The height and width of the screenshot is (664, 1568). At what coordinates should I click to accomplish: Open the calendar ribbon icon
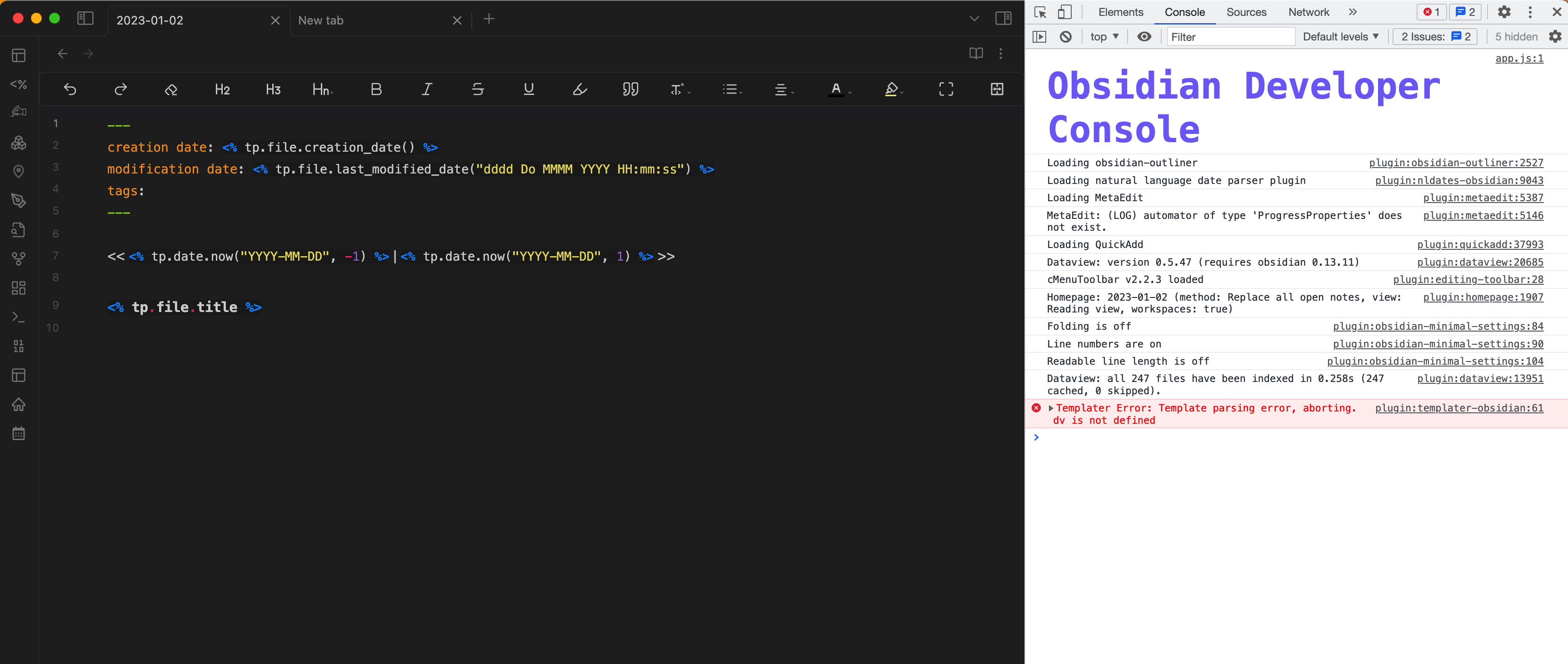click(x=19, y=434)
